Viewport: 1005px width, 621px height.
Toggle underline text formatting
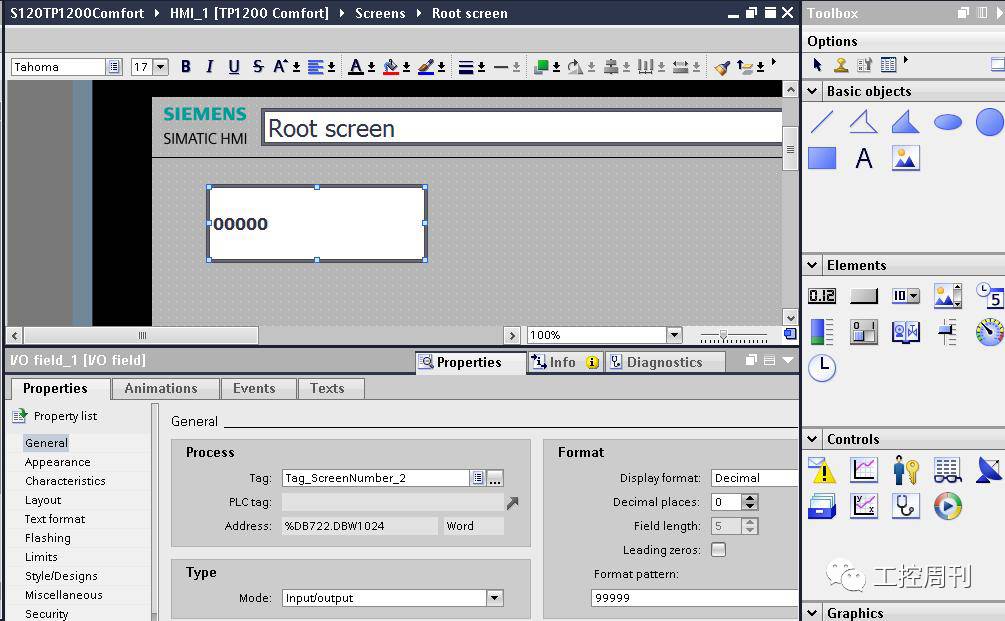[x=234, y=67]
